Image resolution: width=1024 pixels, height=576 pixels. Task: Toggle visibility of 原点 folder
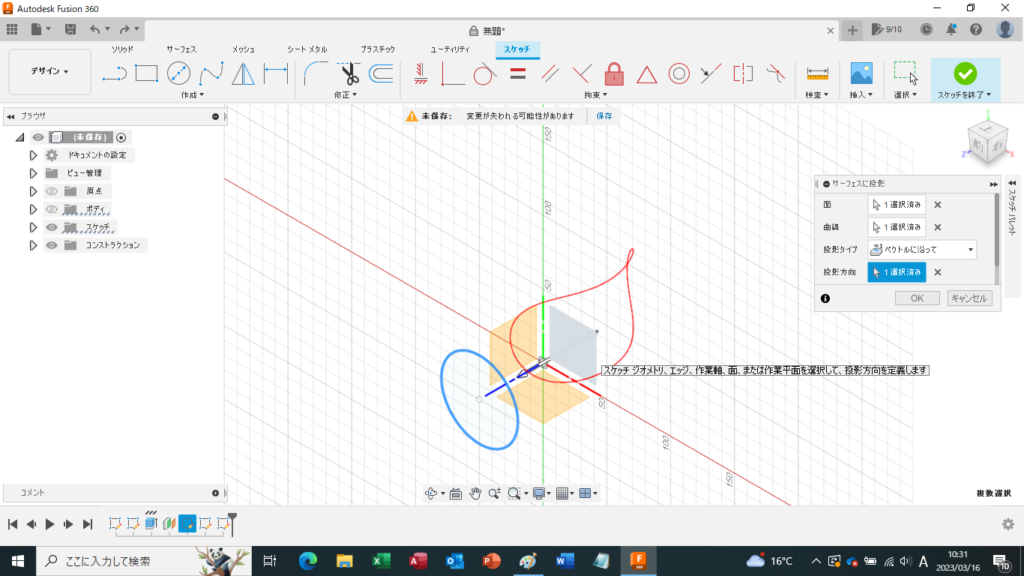[52, 191]
